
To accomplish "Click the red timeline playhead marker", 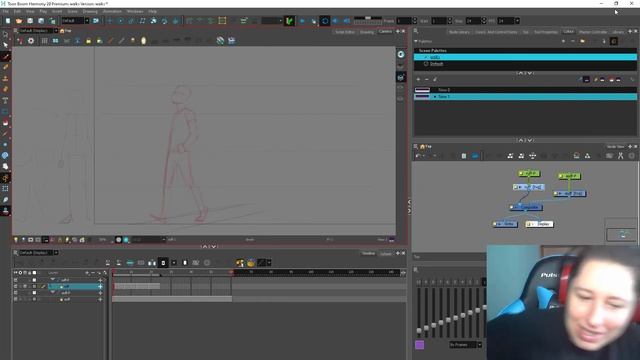I will click(113, 272).
